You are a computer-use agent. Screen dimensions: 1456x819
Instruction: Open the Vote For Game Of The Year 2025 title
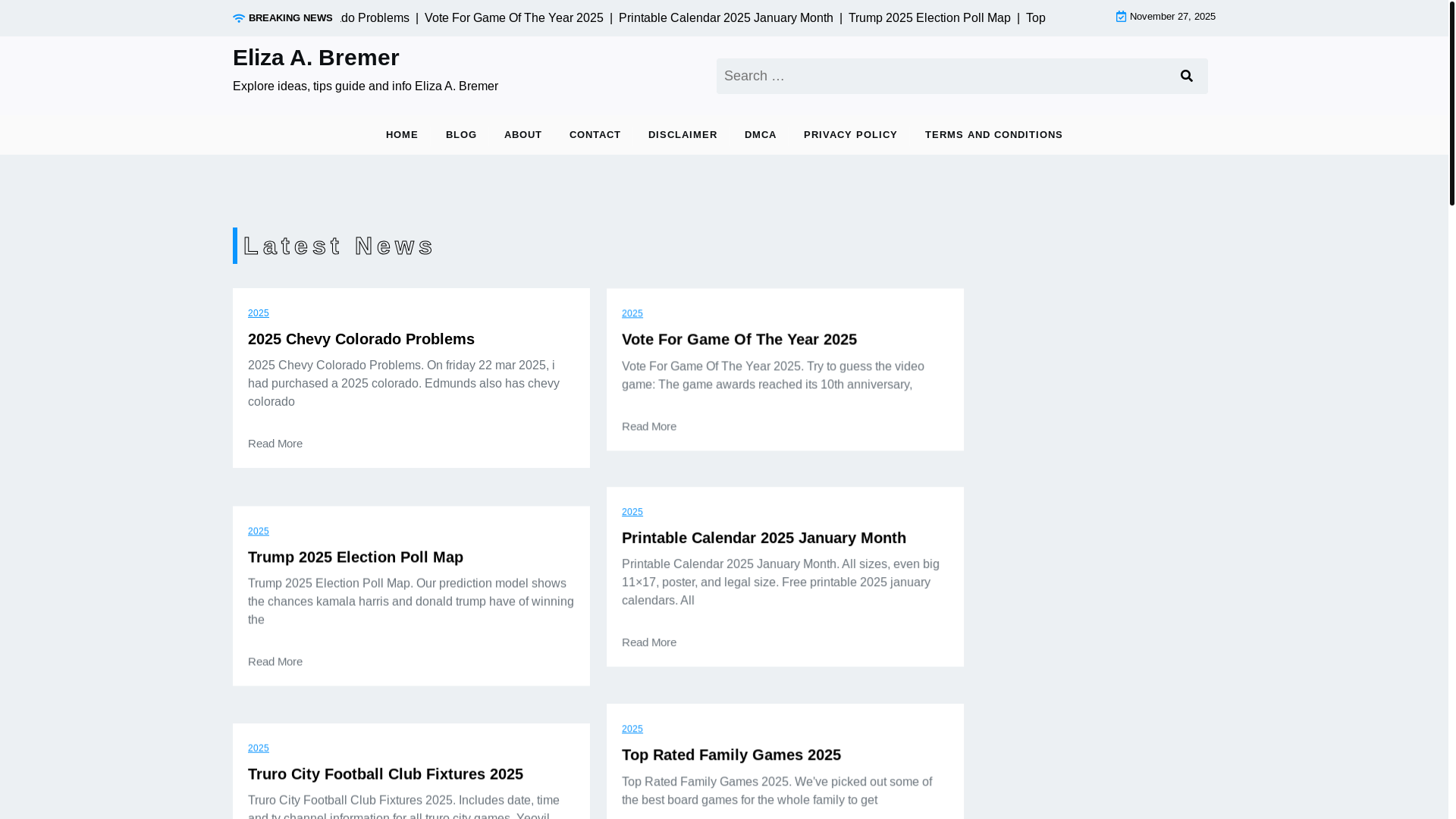coord(739,339)
